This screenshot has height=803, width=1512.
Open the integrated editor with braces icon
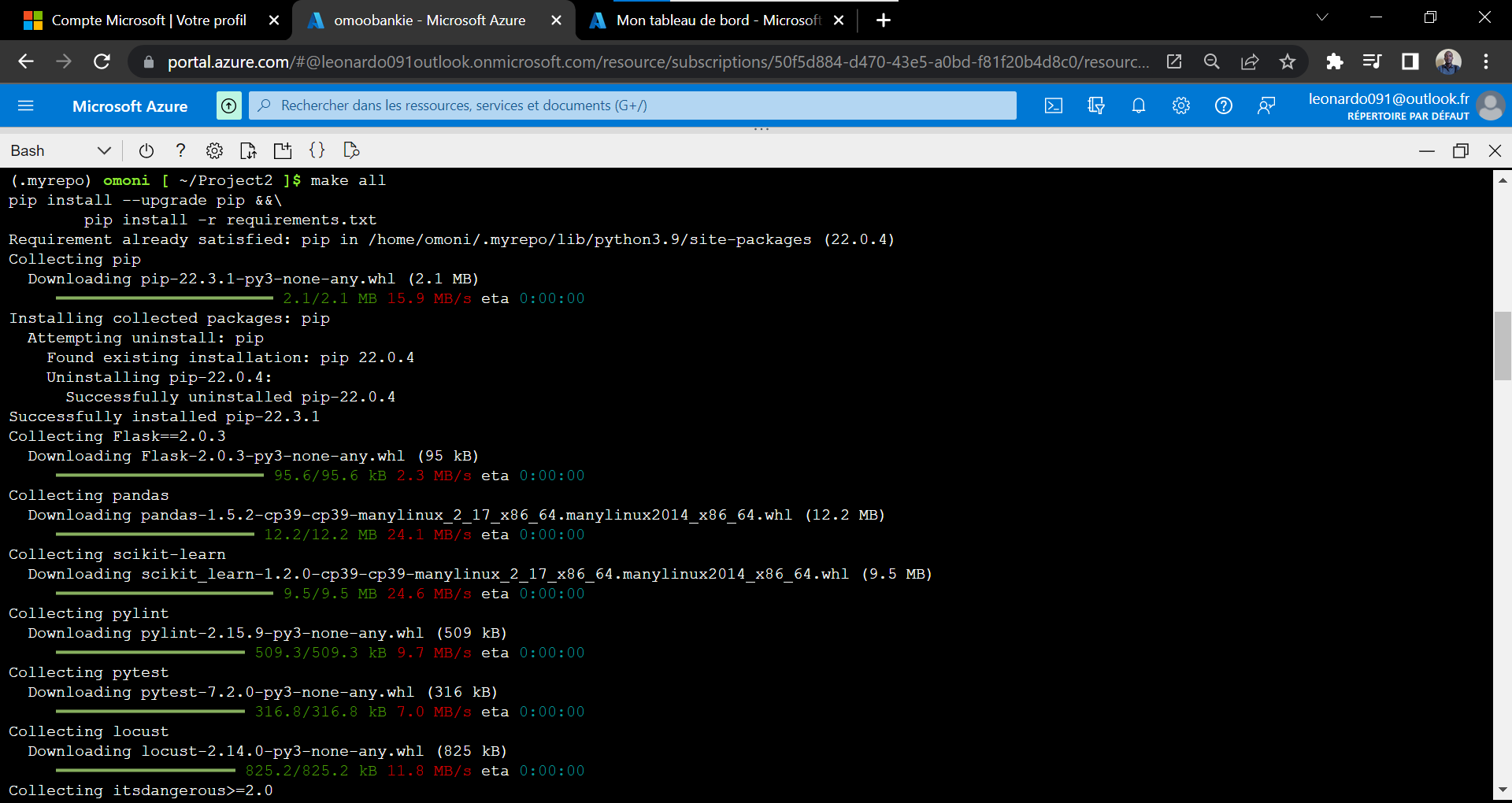click(x=317, y=150)
